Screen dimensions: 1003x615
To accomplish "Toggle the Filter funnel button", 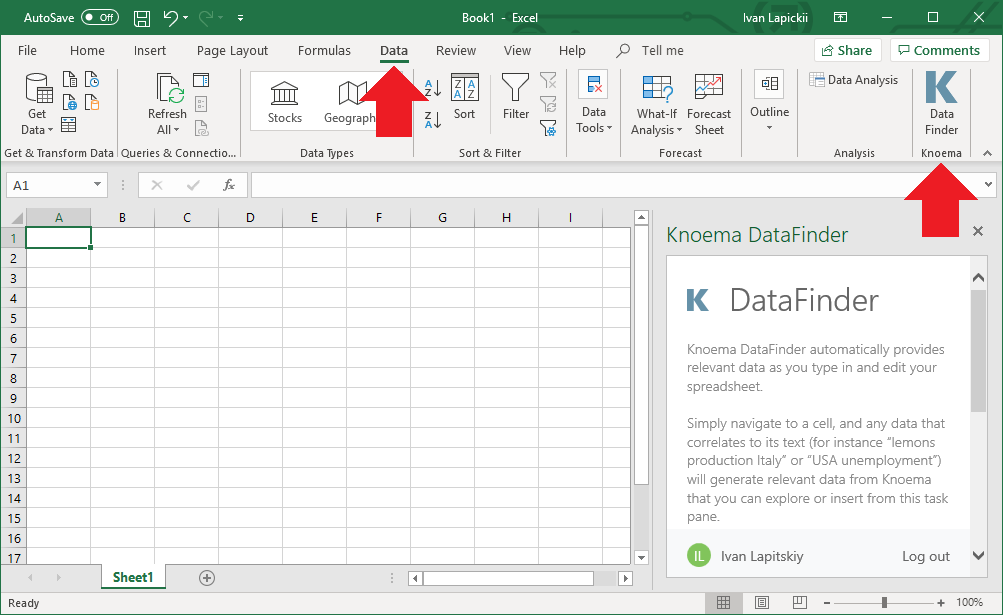I will tap(516, 97).
